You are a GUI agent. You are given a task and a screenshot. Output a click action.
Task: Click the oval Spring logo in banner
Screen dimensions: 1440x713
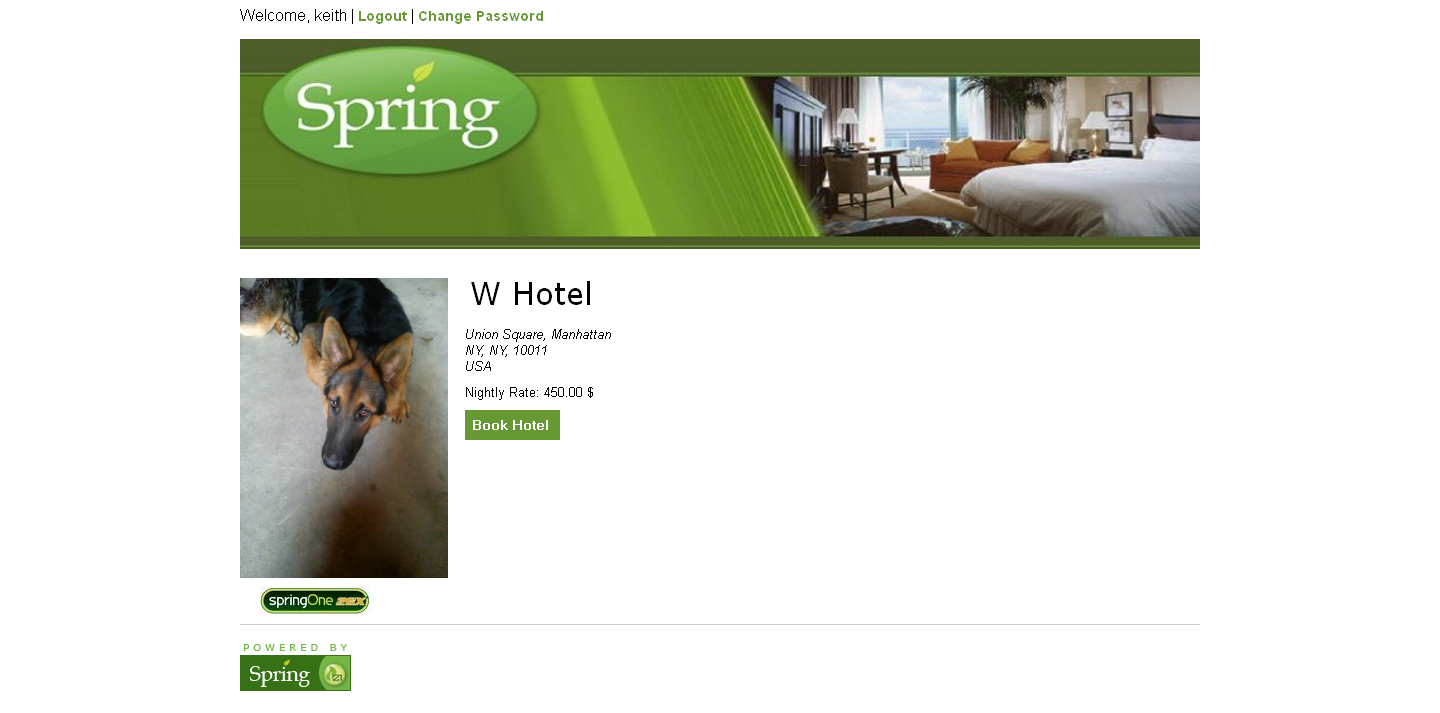[x=400, y=111]
